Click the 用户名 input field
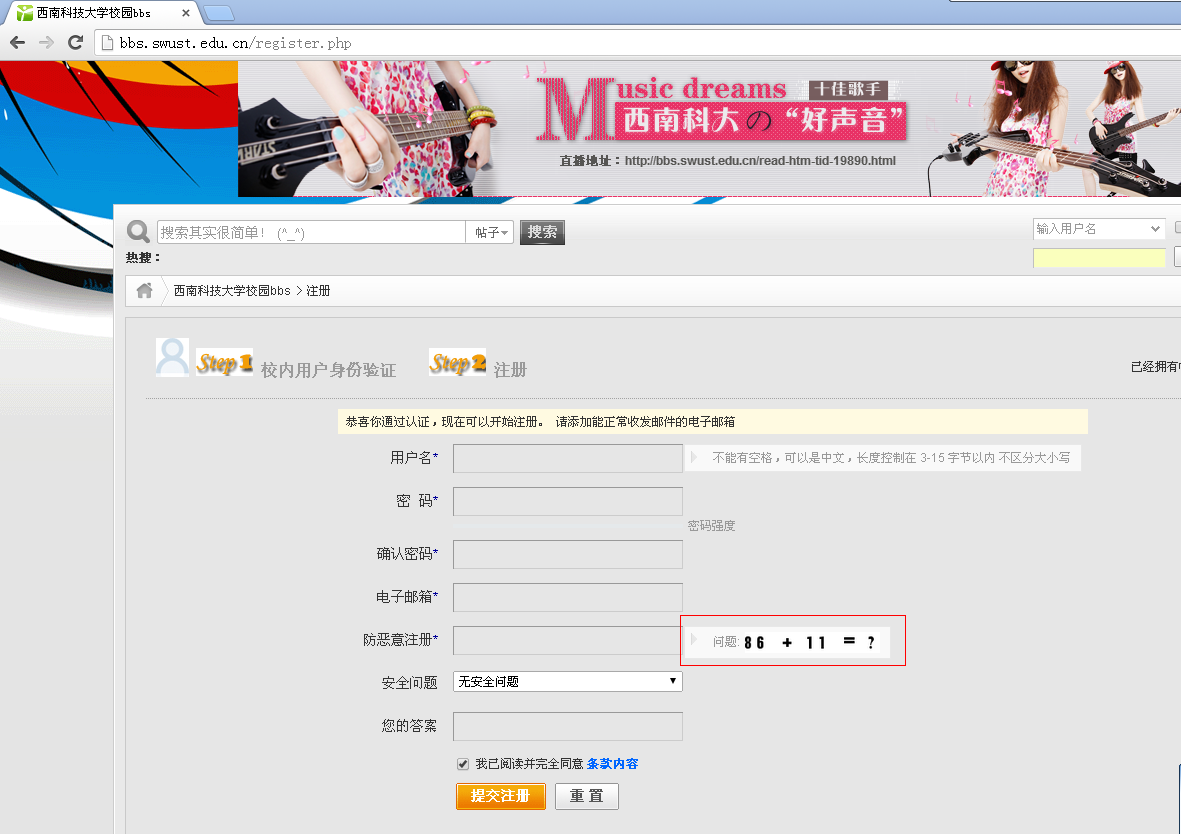 pyautogui.click(x=568, y=458)
